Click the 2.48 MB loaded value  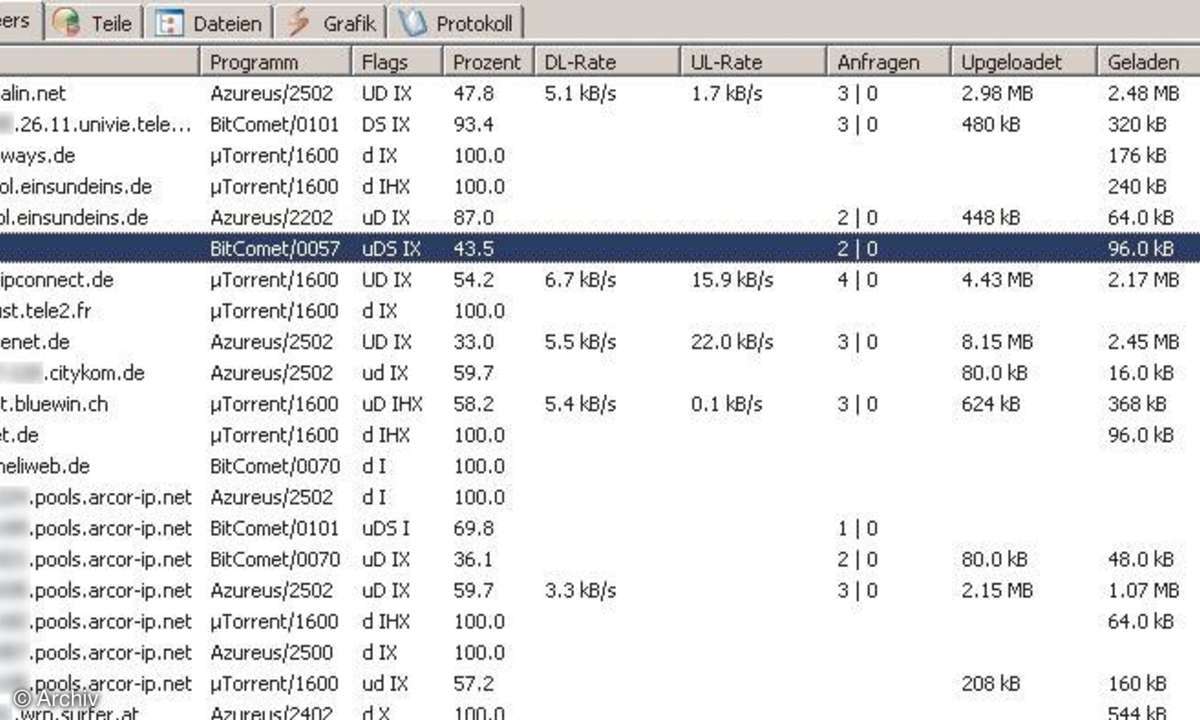pos(1143,93)
